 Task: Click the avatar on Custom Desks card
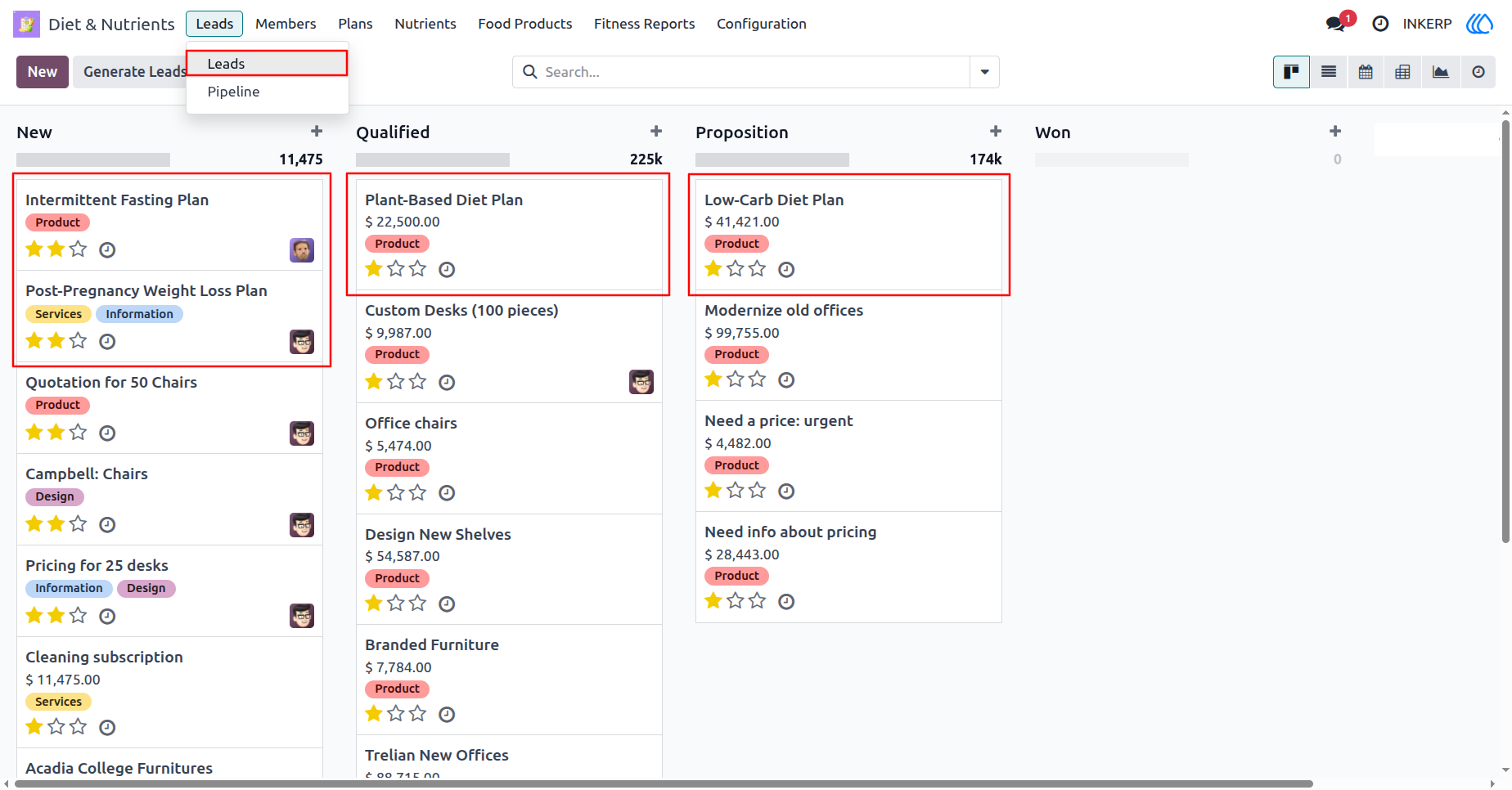641,382
